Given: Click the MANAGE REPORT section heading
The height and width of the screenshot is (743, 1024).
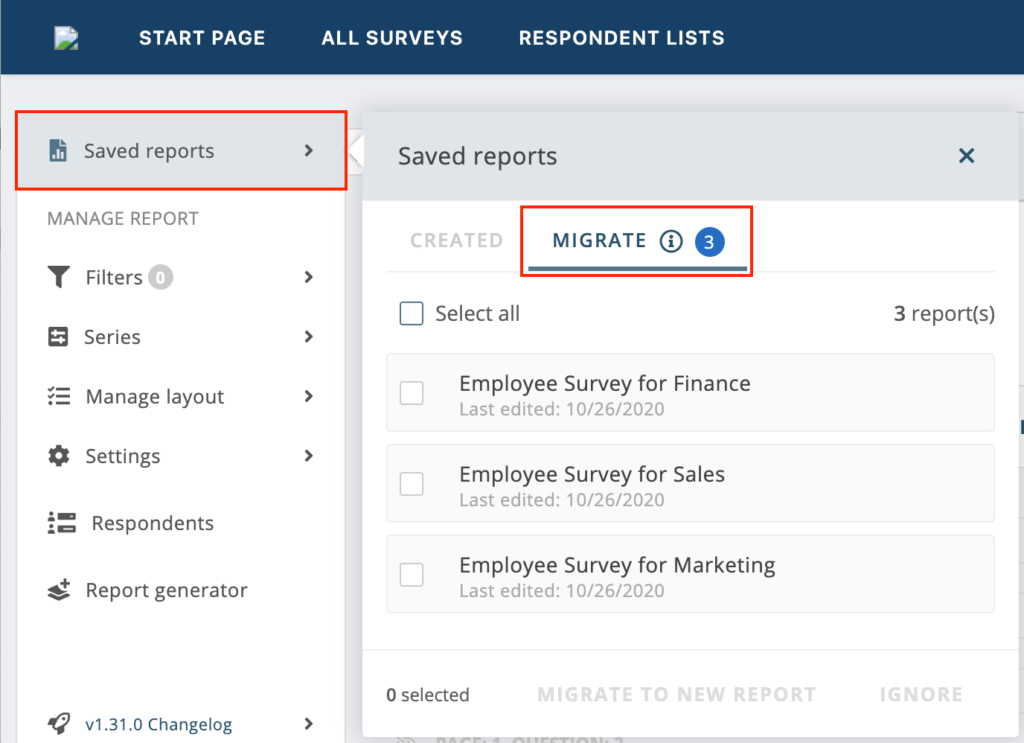Looking at the screenshot, I should coord(123,218).
